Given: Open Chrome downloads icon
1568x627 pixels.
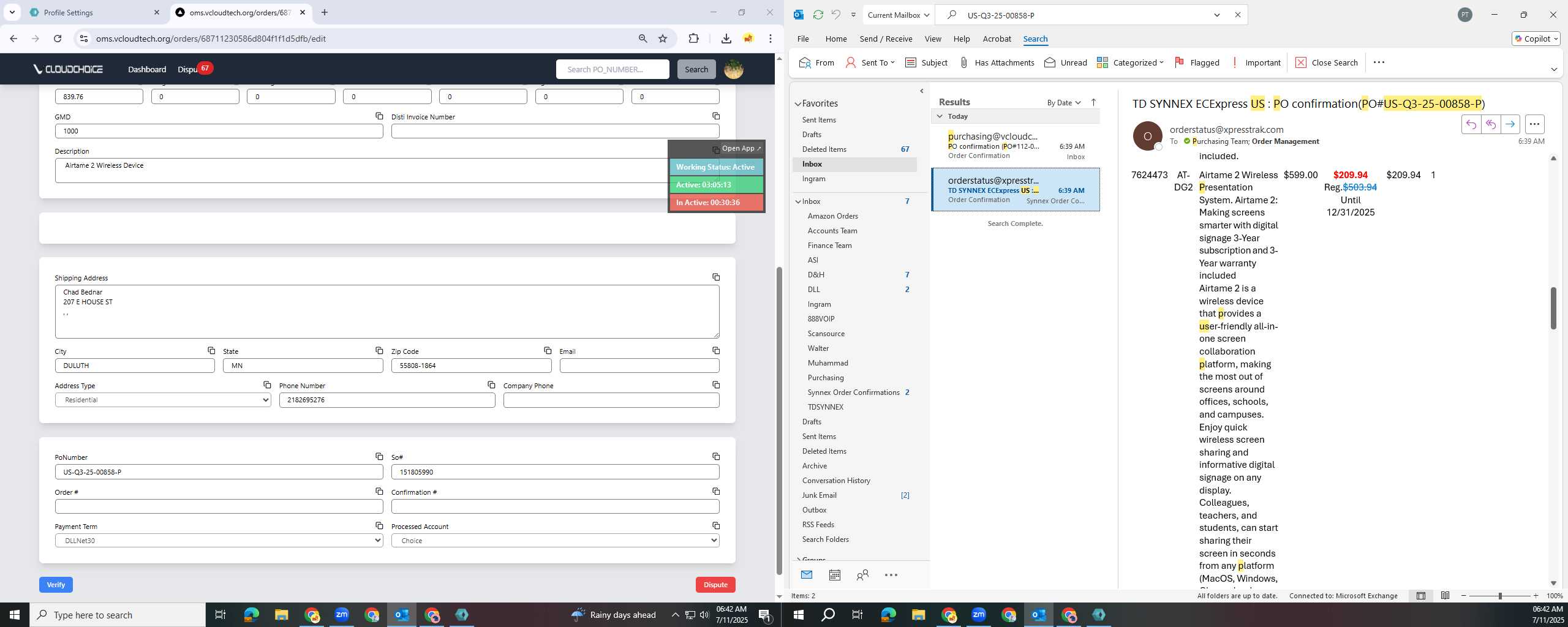Looking at the screenshot, I should pos(726,39).
